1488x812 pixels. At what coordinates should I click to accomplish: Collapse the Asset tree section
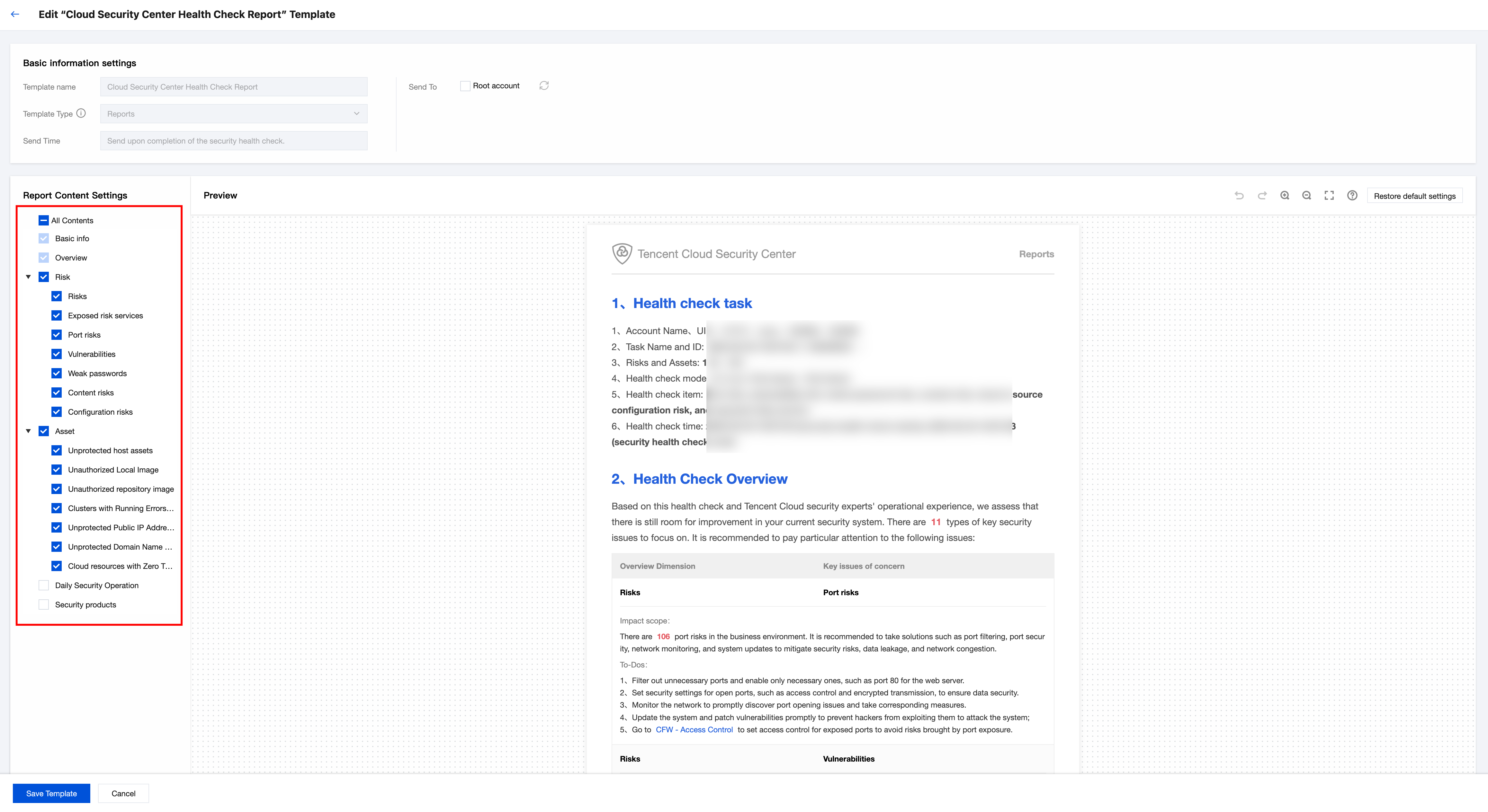(x=28, y=431)
